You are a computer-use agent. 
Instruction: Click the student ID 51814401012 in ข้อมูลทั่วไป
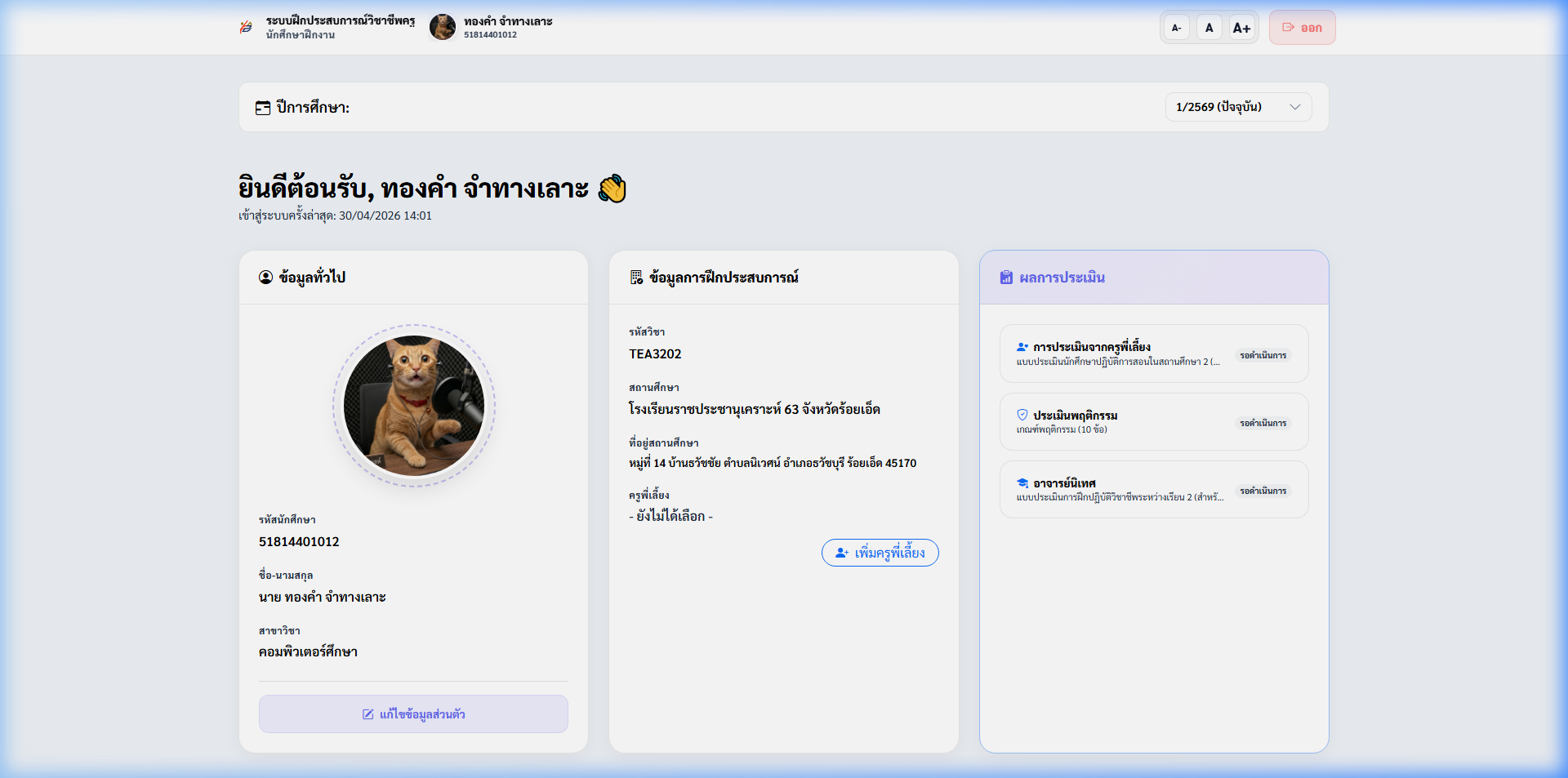coord(299,542)
